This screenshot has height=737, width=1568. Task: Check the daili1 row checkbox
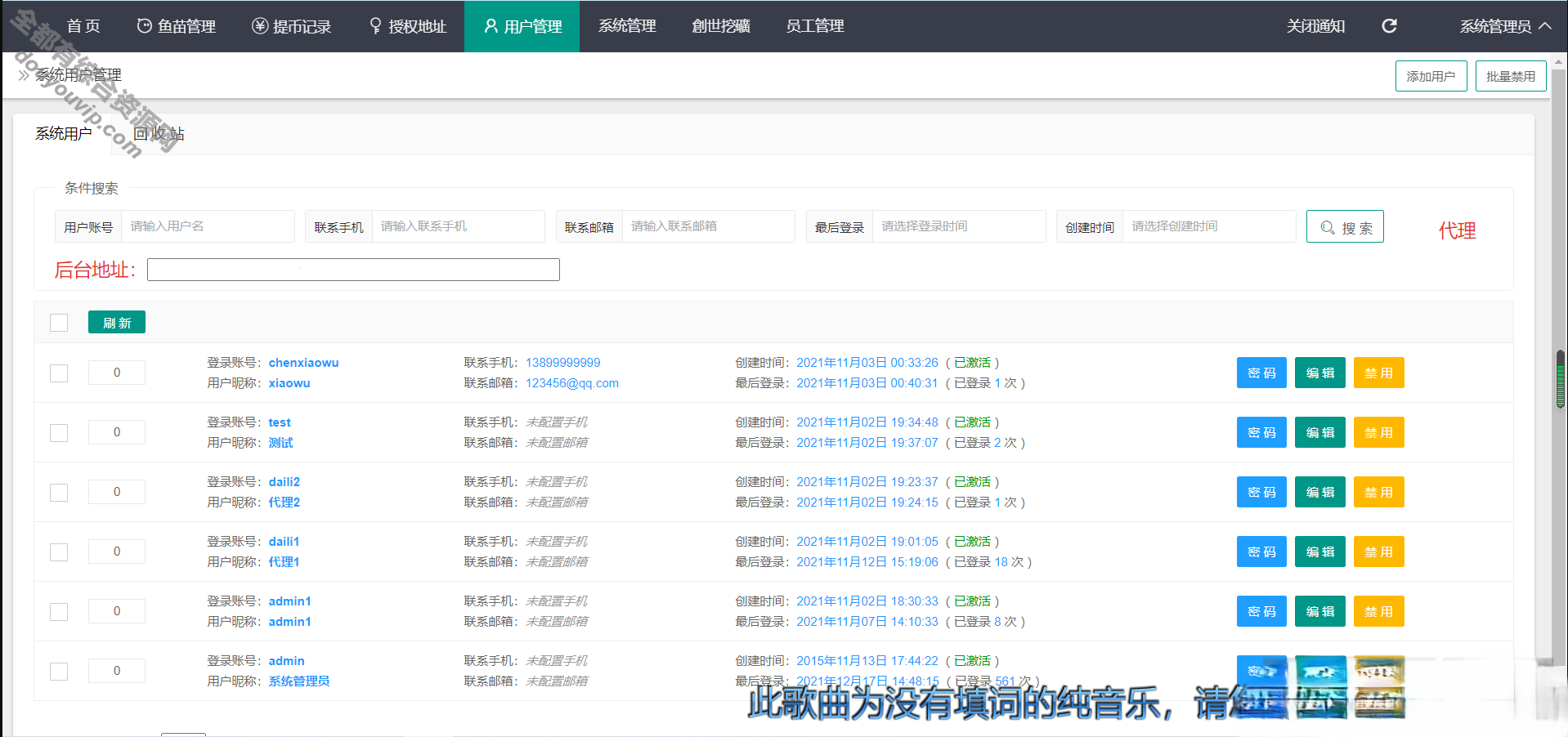click(x=59, y=552)
